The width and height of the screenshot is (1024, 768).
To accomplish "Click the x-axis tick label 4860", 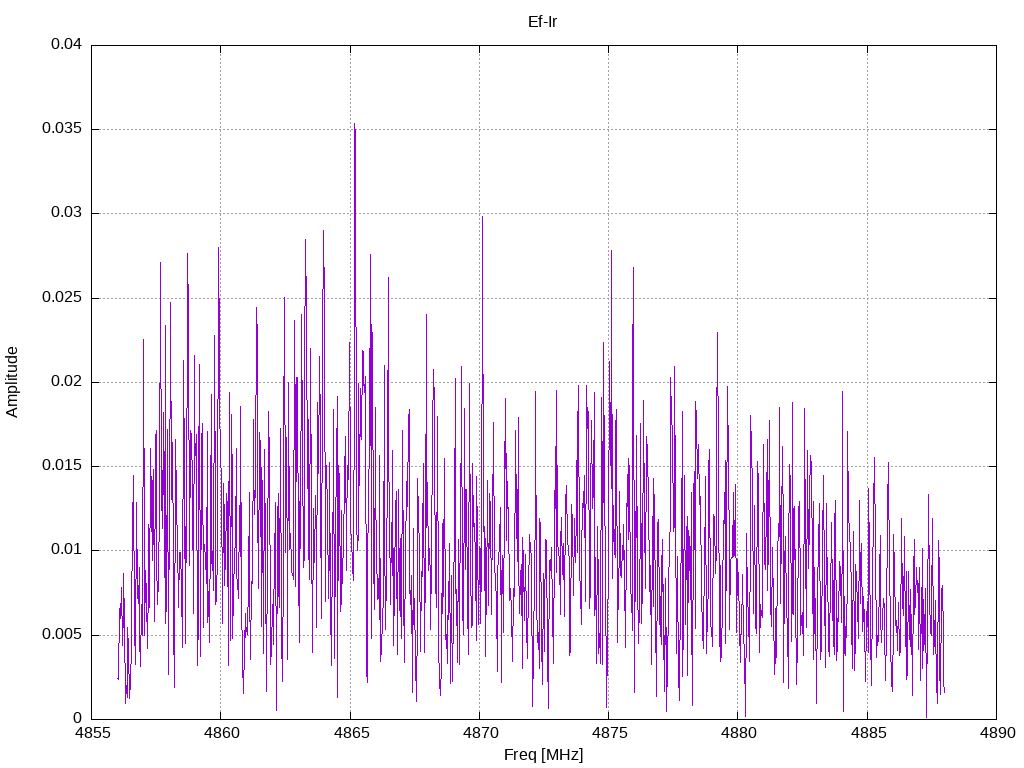I will [x=221, y=733].
